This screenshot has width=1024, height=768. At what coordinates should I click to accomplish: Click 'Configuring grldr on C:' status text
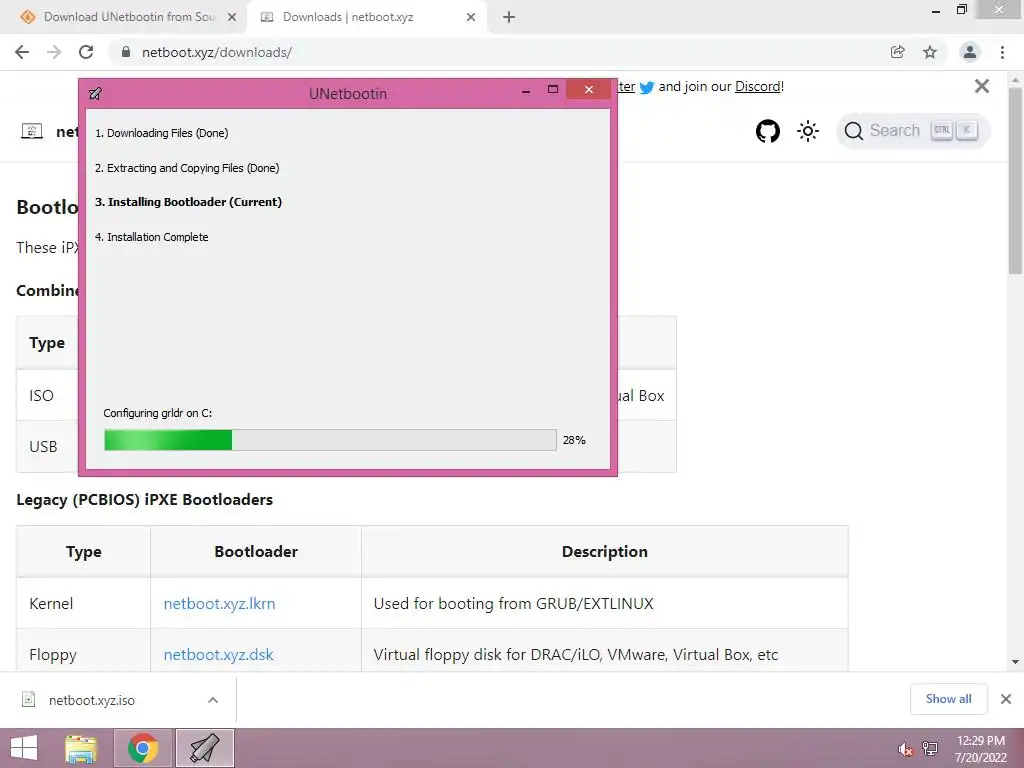tap(157, 413)
